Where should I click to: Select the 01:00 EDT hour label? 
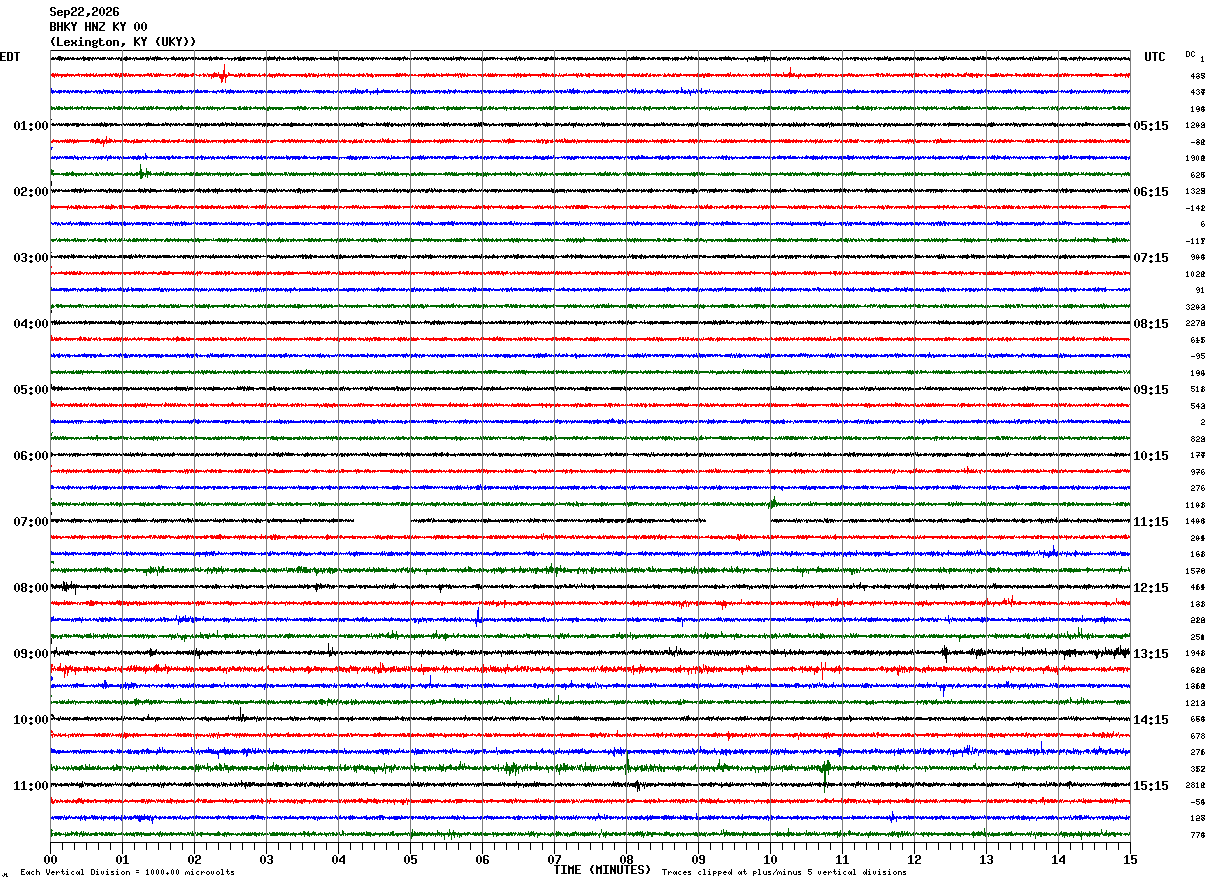click(x=31, y=126)
